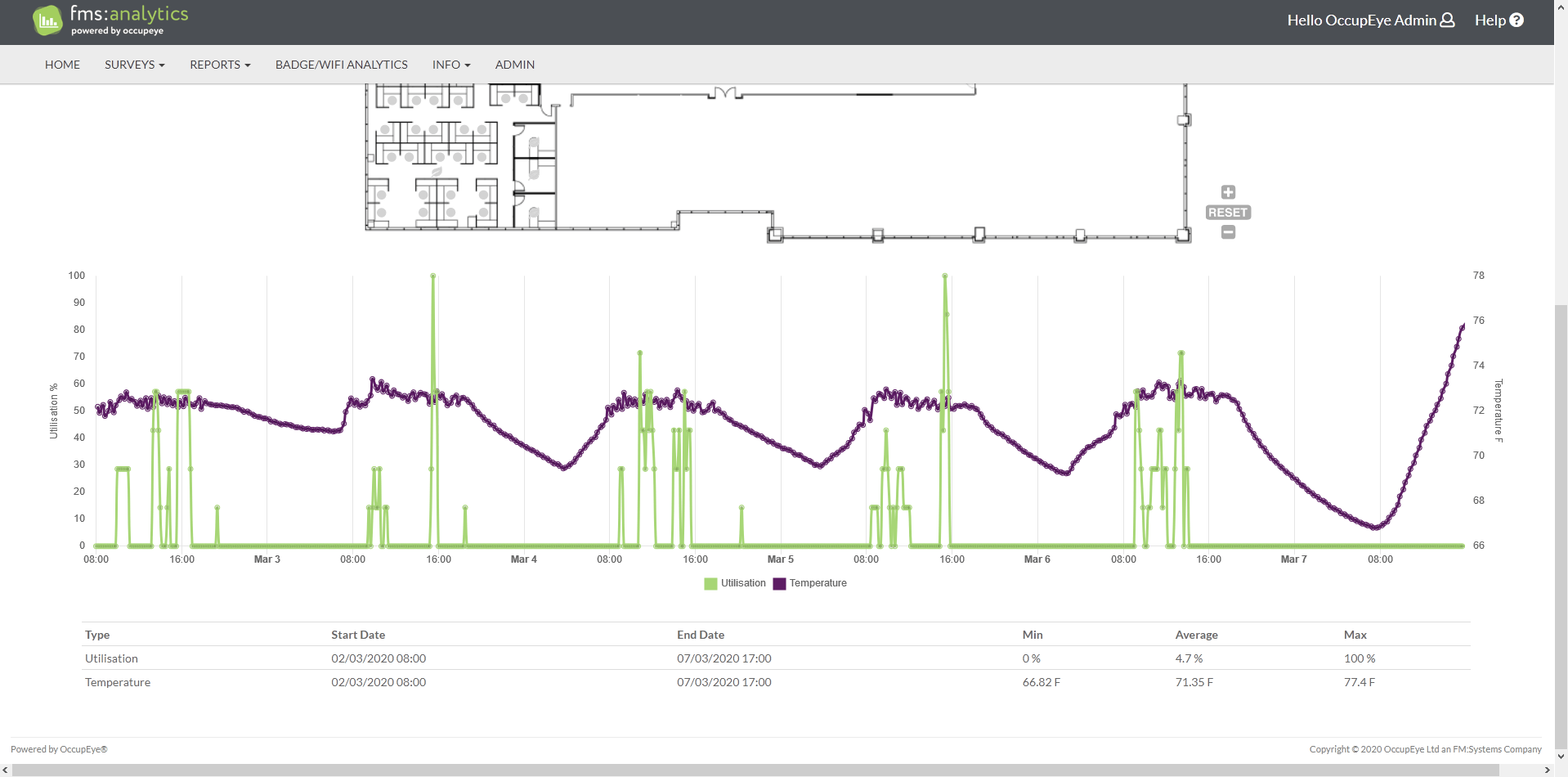Click the Powered by OccupEye footer text
The width and height of the screenshot is (1568, 777).
click(x=59, y=749)
